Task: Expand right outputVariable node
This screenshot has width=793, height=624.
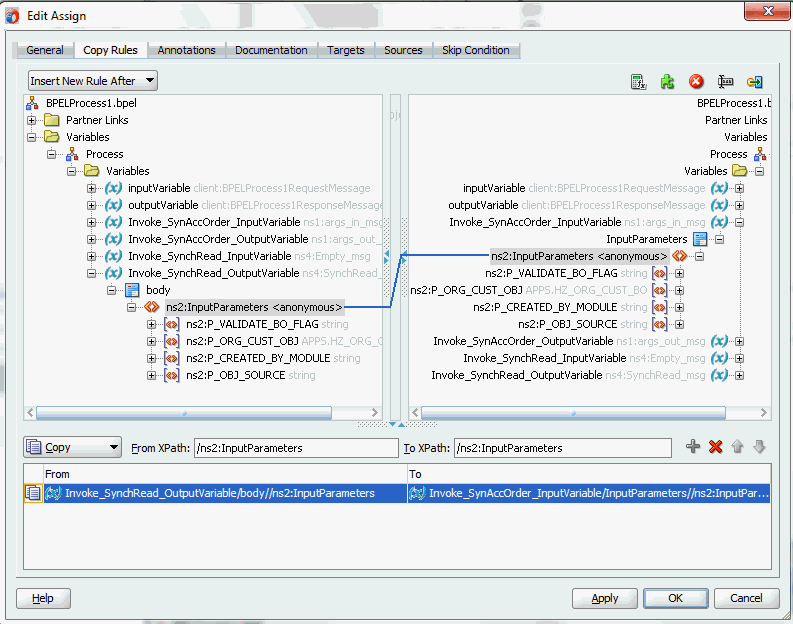Action: 739,205
